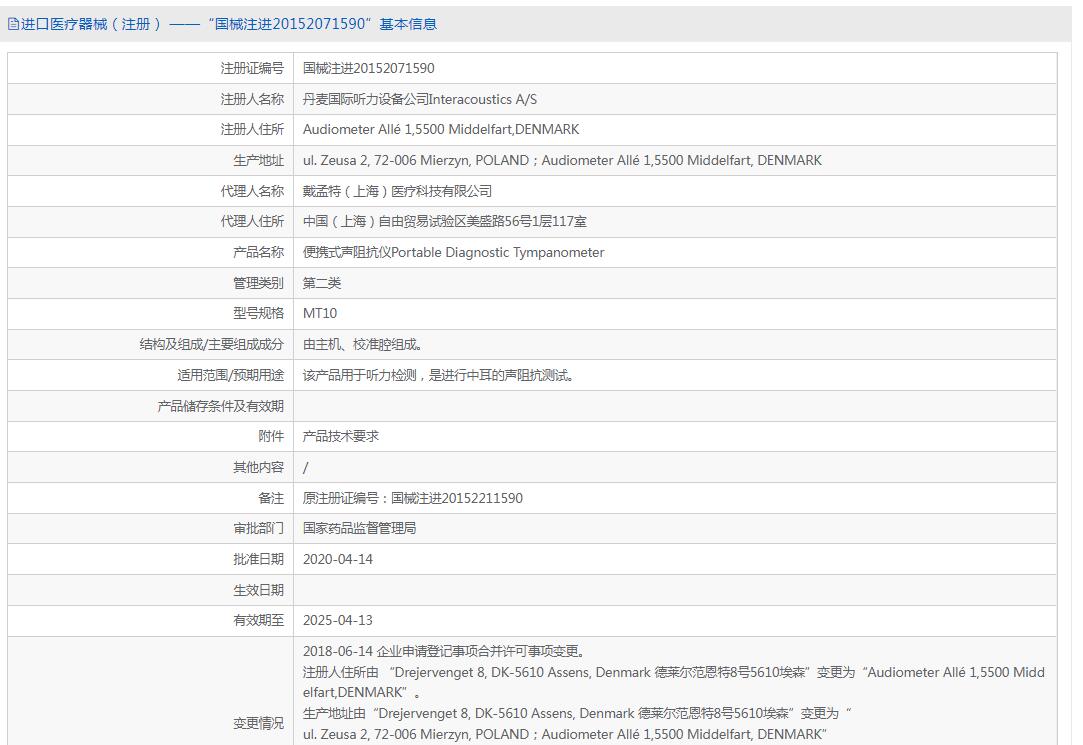
Task: Click the 备注 label
Action: tap(271, 498)
